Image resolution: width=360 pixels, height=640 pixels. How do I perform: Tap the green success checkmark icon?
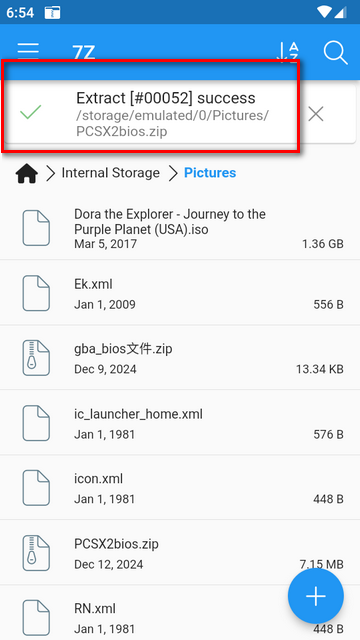(x=31, y=112)
